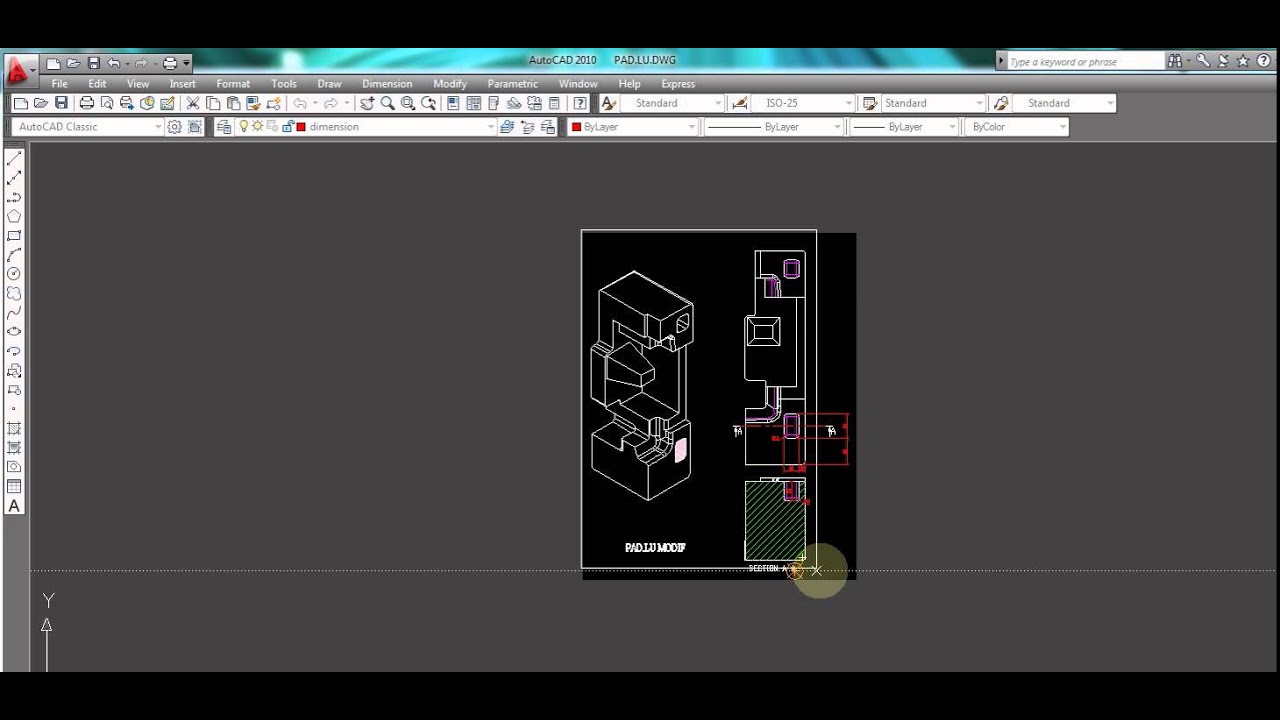Toggle dimension layer lock padlock icon
The image size is (1280, 720).
(287, 127)
